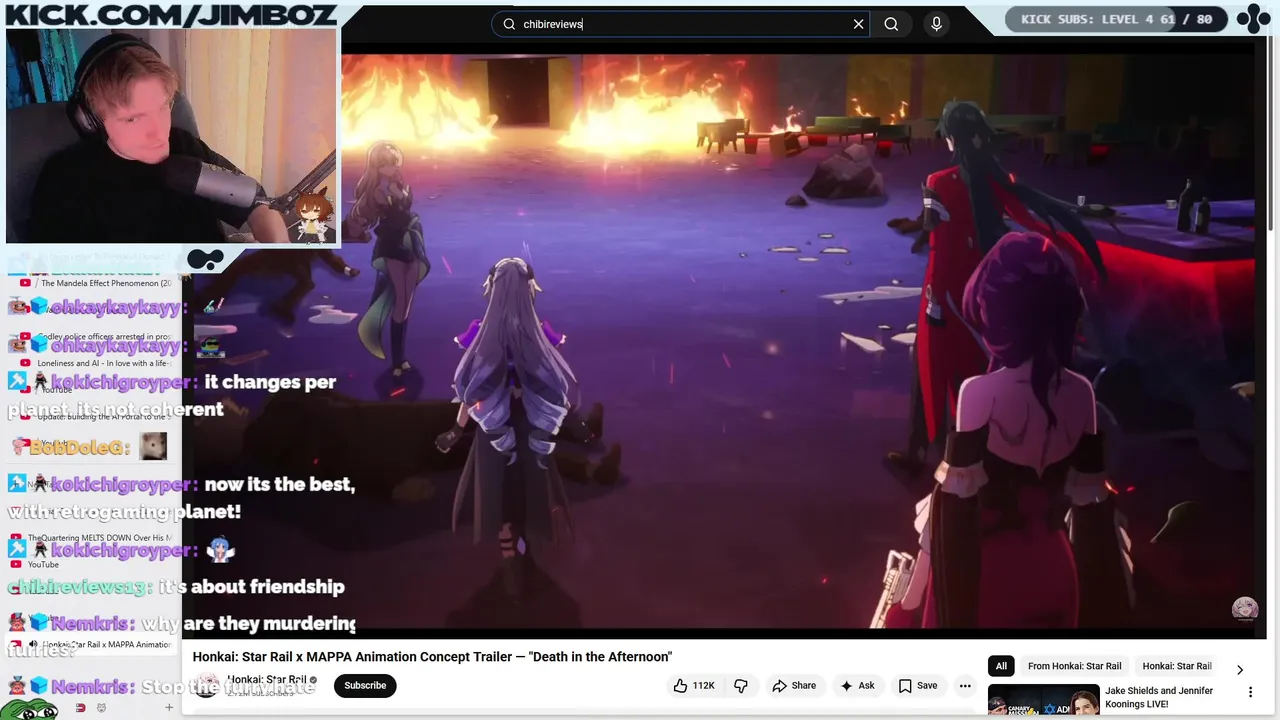
Task: Dislike the Honkai: Star Rail video
Action: tap(741, 685)
